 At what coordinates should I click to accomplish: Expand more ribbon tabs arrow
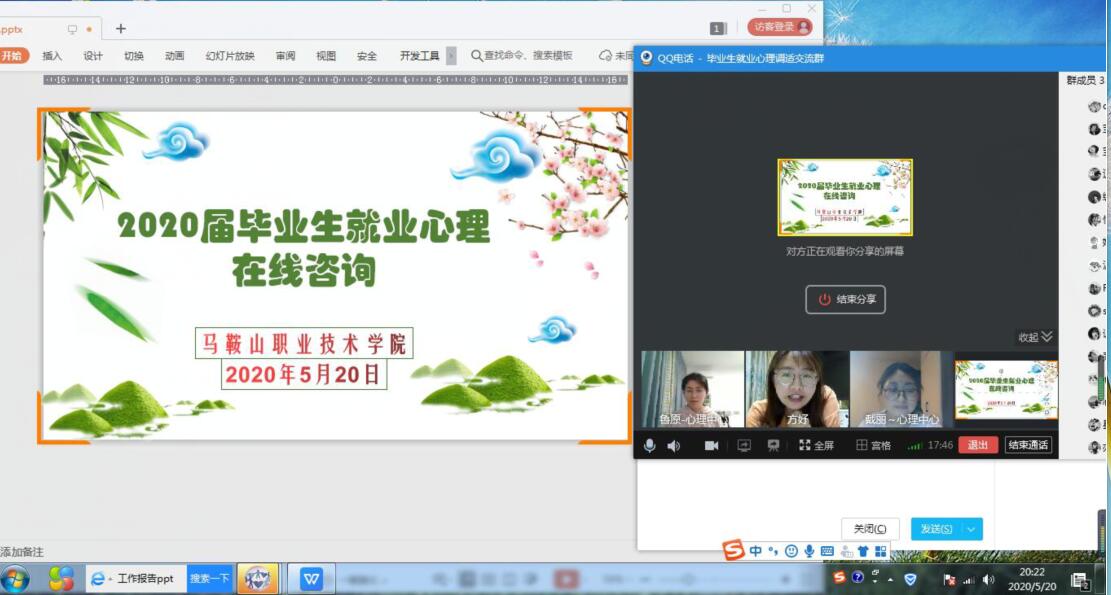(x=451, y=56)
